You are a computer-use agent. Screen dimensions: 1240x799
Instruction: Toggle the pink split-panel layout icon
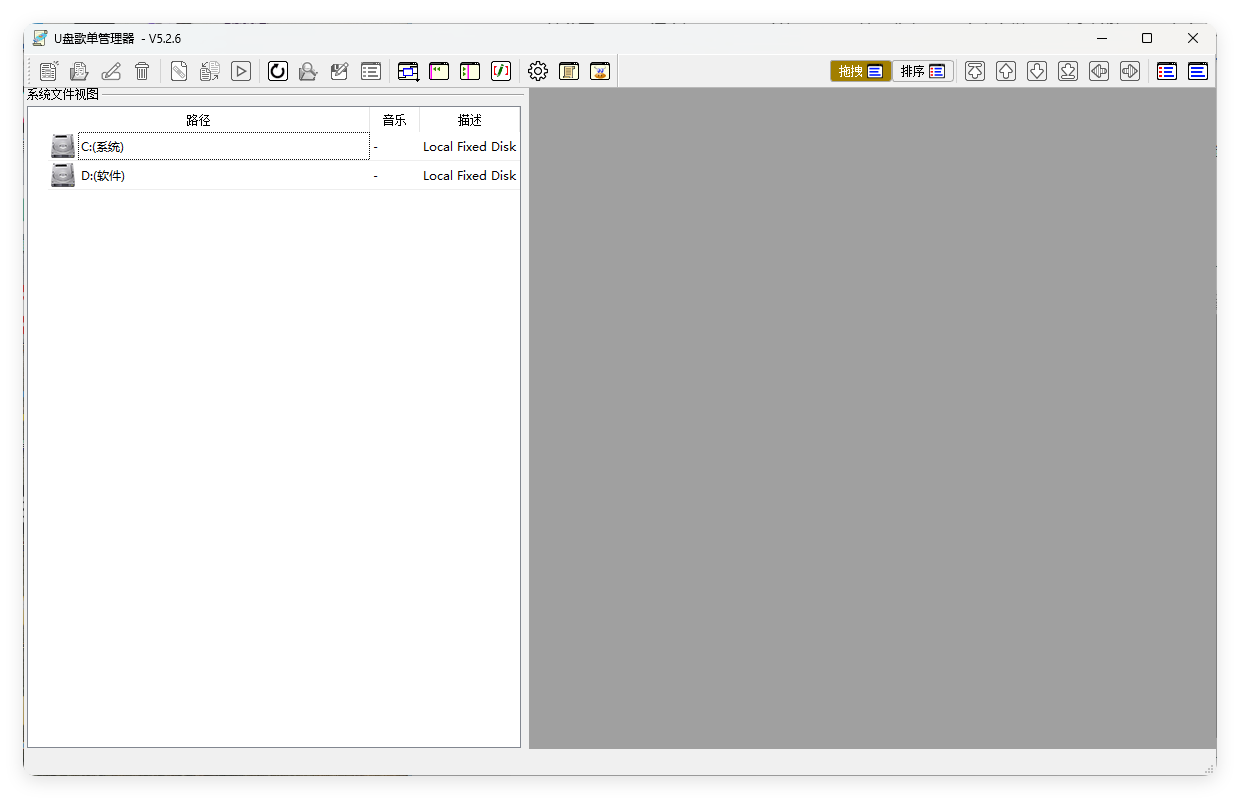click(x=470, y=71)
